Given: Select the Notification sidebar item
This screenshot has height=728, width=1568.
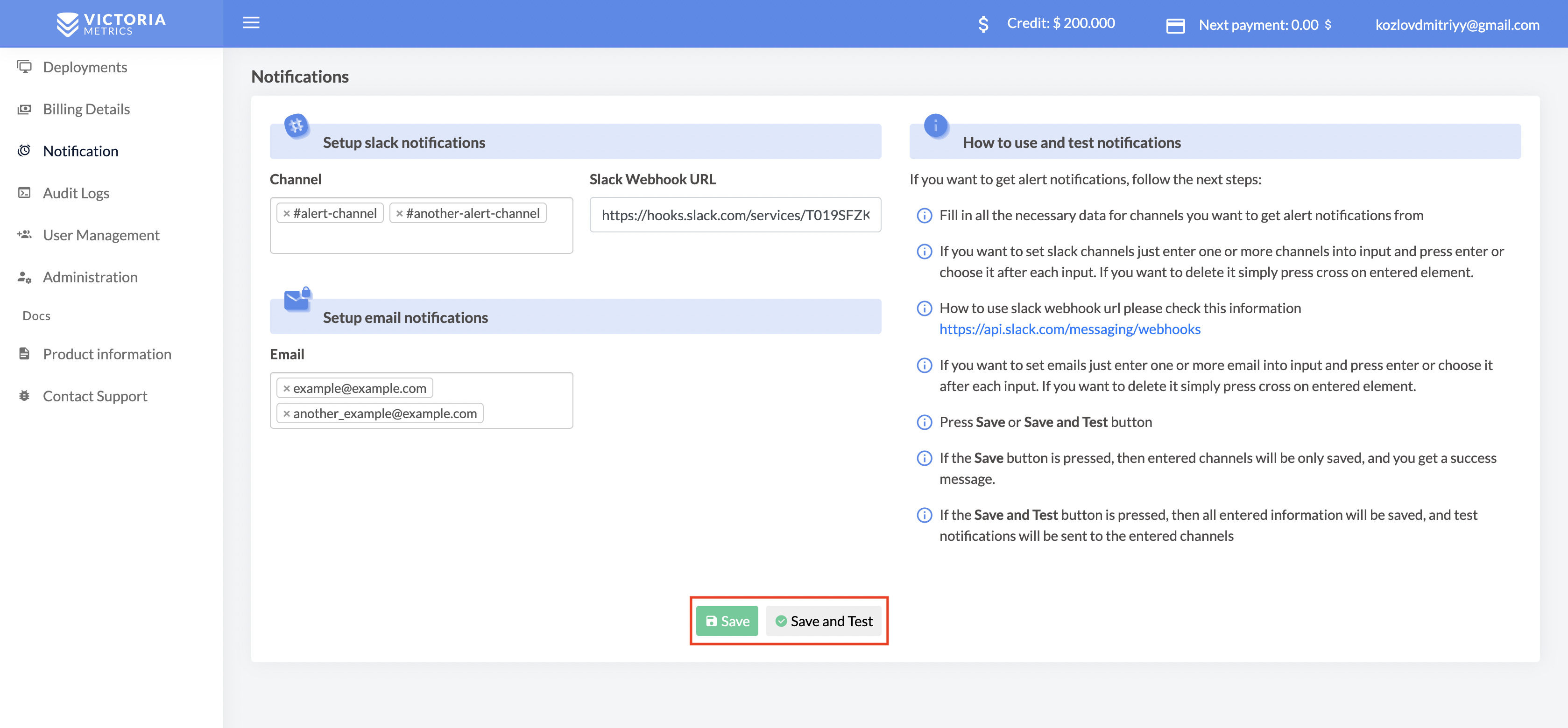Looking at the screenshot, I should 80,151.
